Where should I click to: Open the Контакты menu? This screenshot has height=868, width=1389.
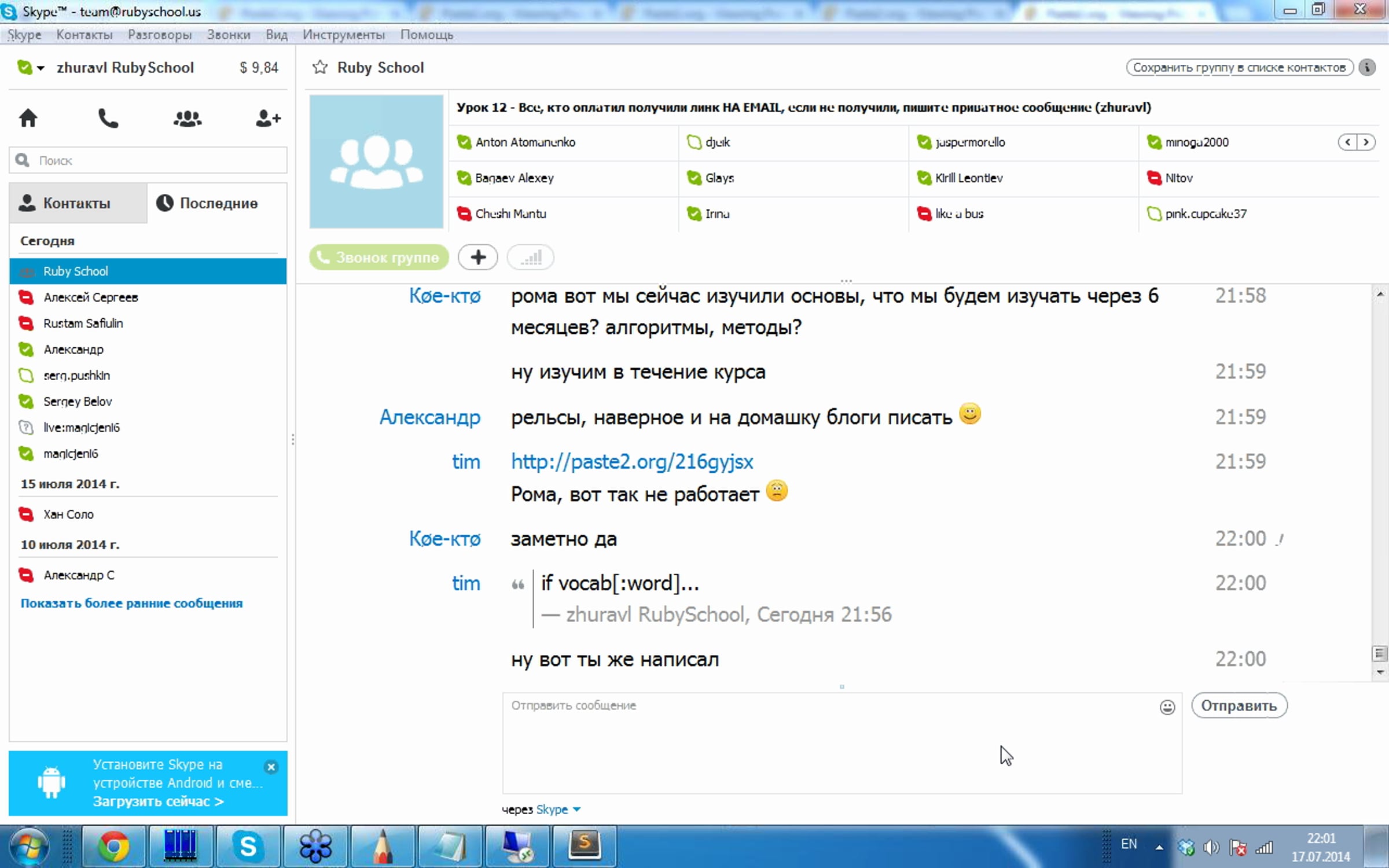pos(84,35)
